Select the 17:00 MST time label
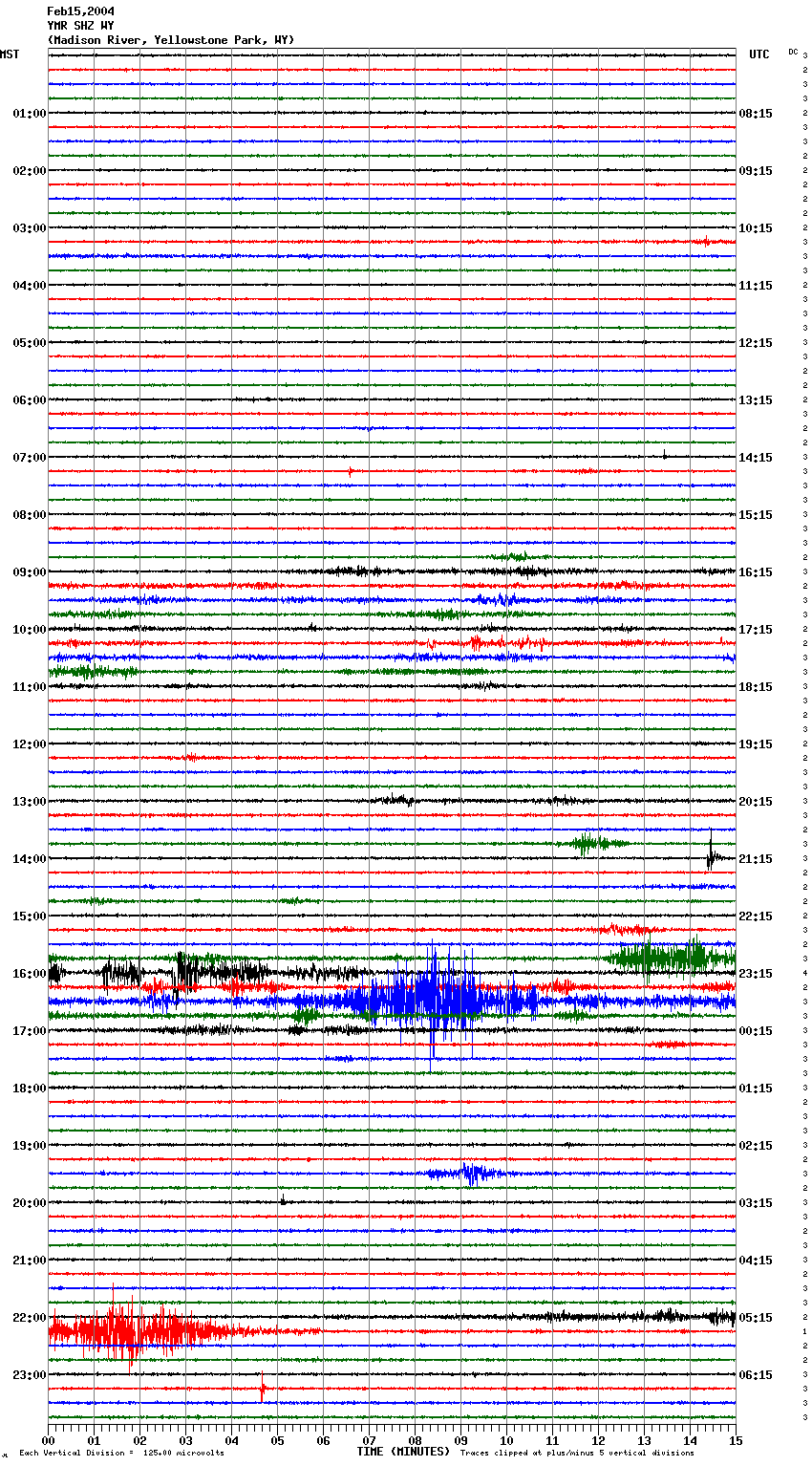Screen dimensions: 812x1466 pyautogui.click(x=30, y=1031)
